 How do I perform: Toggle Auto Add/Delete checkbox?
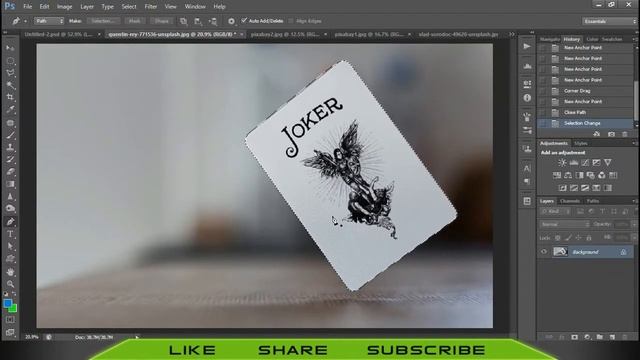point(244,20)
